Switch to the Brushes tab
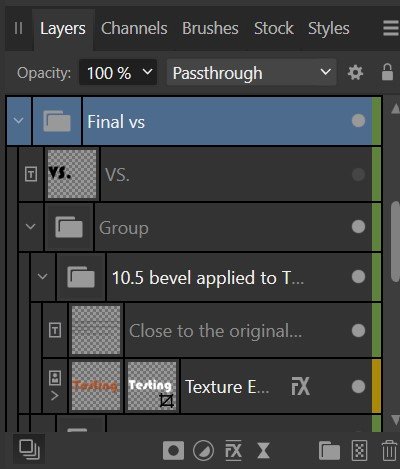This screenshot has width=400, height=469. pos(210,28)
